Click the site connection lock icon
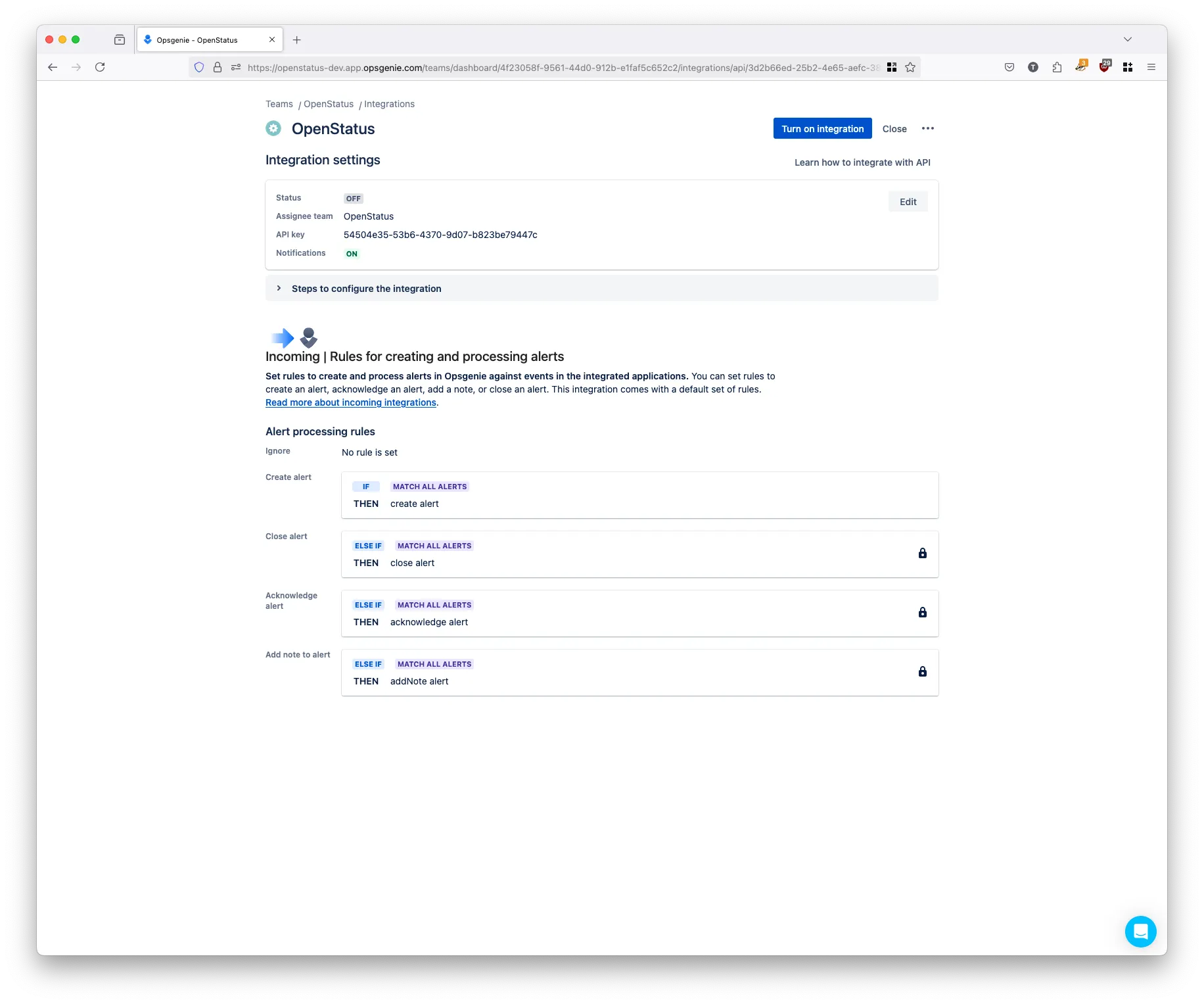The height and width of the screenshot is (1004, 1204). (x=217, y=66)
